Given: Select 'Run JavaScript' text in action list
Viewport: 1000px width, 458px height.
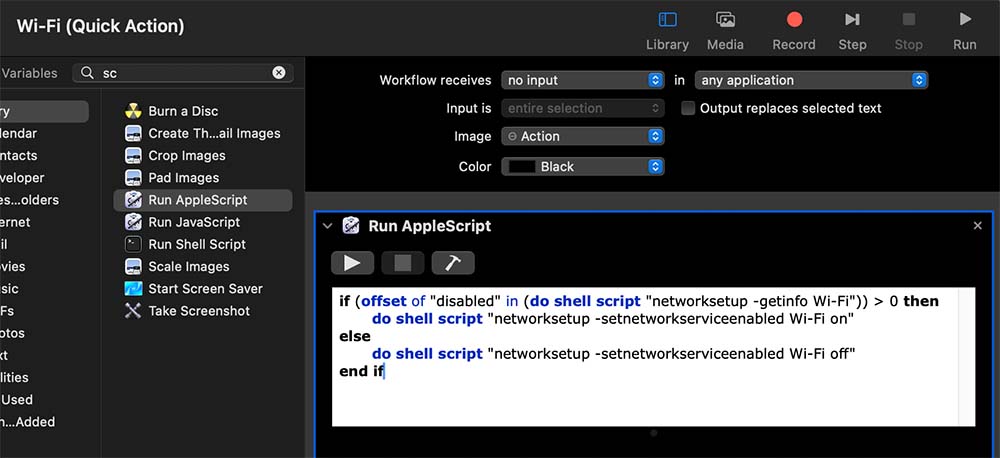Looking at the screenshot, I should [x=194, y=222].
